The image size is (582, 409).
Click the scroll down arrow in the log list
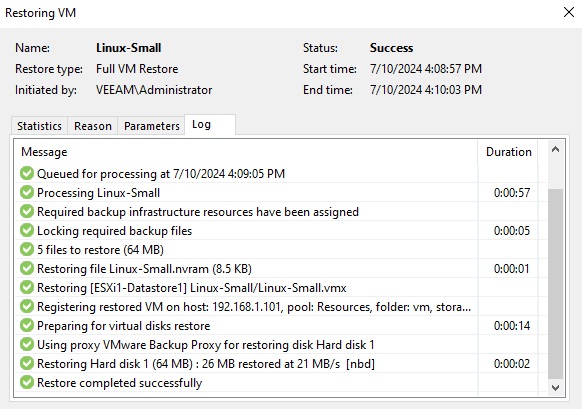coord(555,388)
